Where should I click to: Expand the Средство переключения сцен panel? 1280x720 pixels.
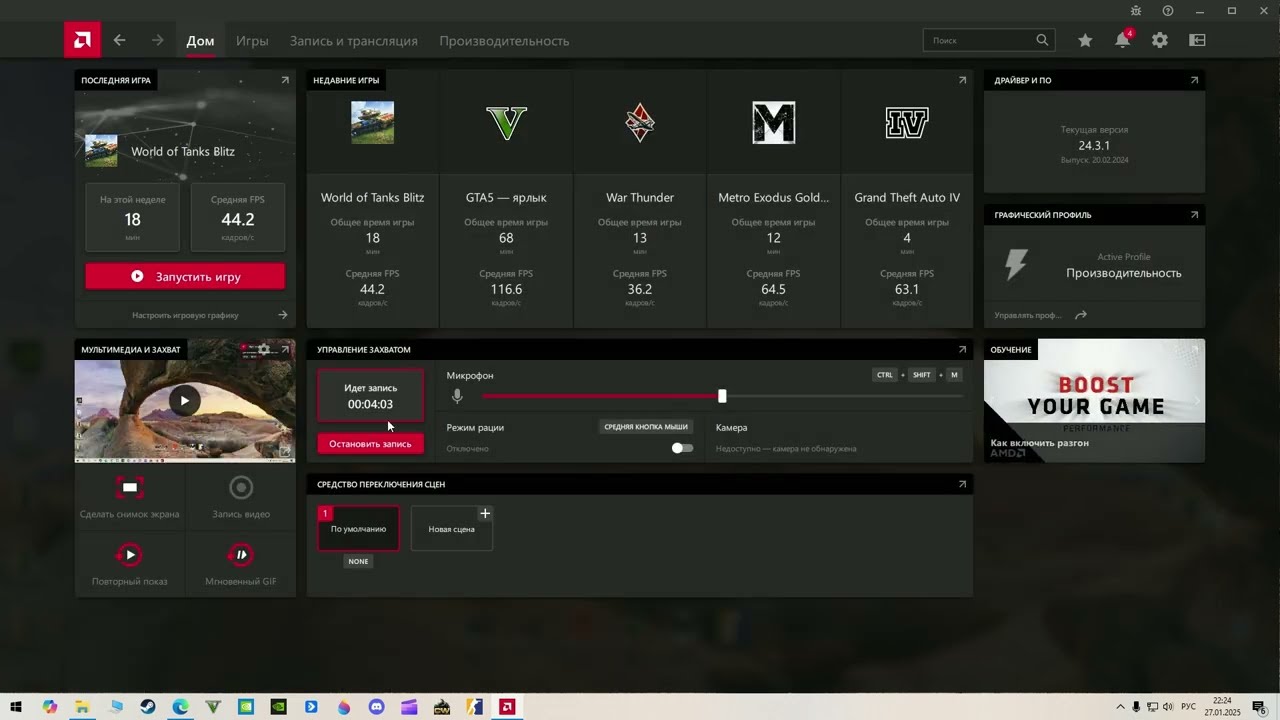click(x=962, y=484)
